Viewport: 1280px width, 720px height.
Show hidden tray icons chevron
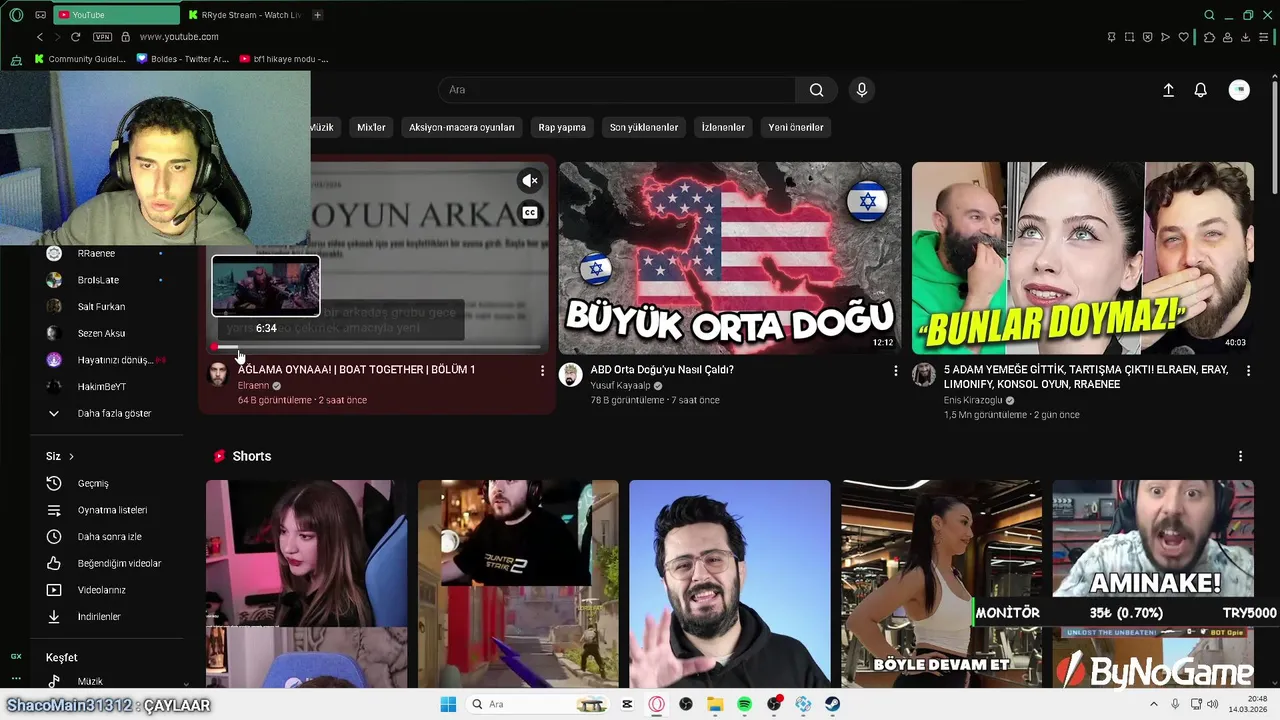[1153, 705]
